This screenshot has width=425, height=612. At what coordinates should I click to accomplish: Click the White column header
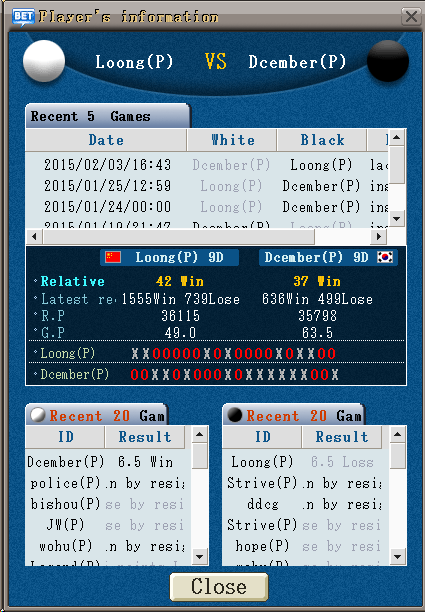(x=232, y=140)
